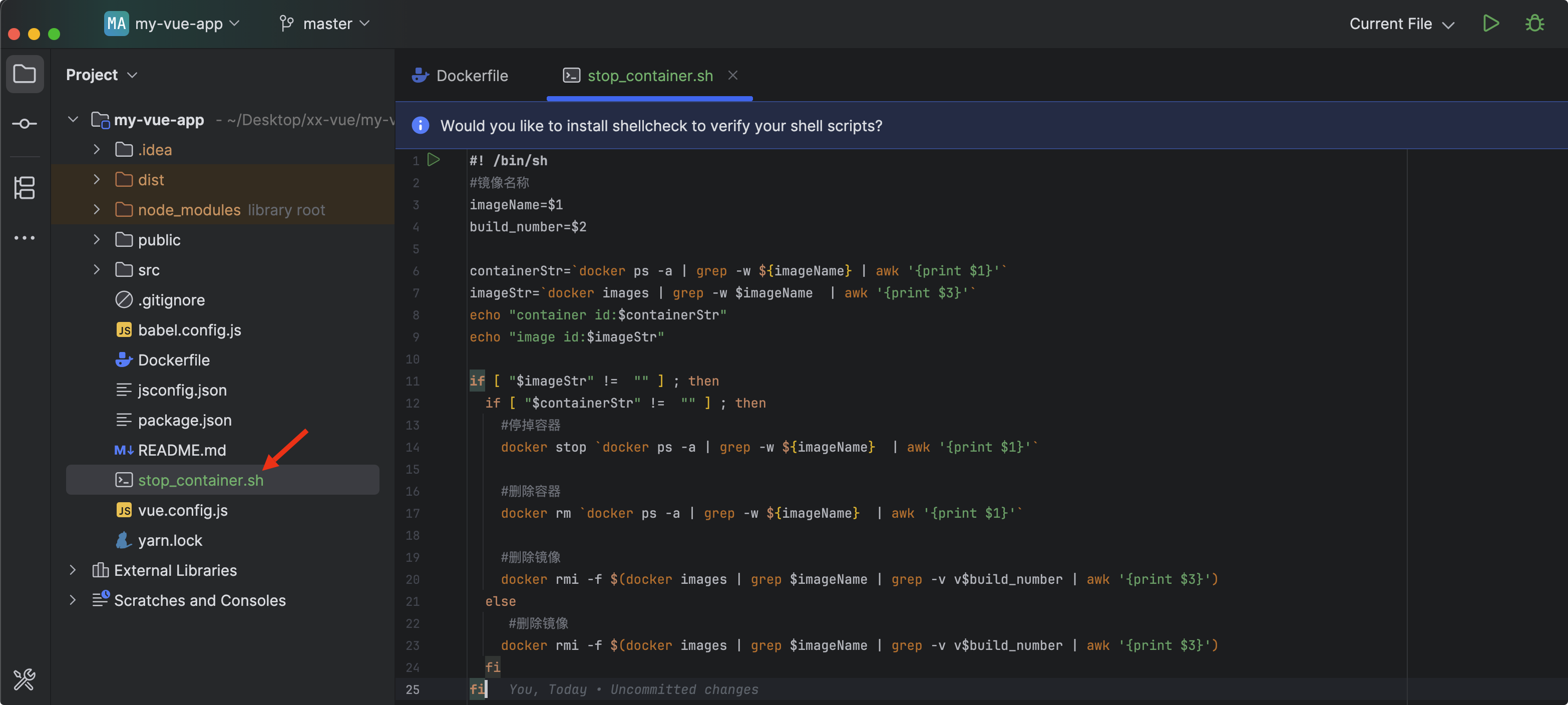Viewport: 1568px width, 705px height.
Task: Expand the .idea folder
Action: click(x=97, y=149)
